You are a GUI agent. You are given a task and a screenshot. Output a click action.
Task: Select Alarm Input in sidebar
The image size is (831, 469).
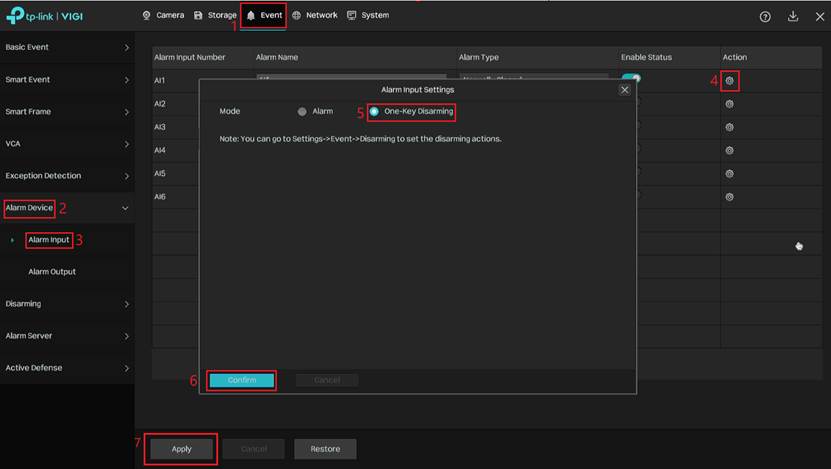[x=49, y=240]
